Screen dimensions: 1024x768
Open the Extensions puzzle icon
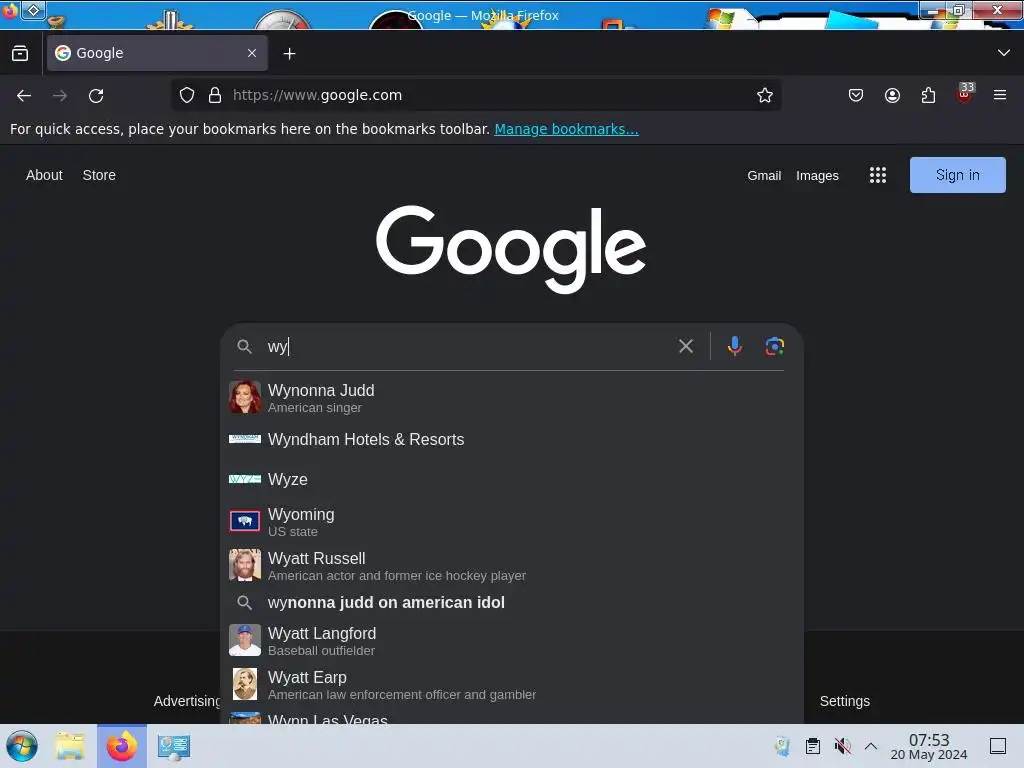click(x=928, y=95)
